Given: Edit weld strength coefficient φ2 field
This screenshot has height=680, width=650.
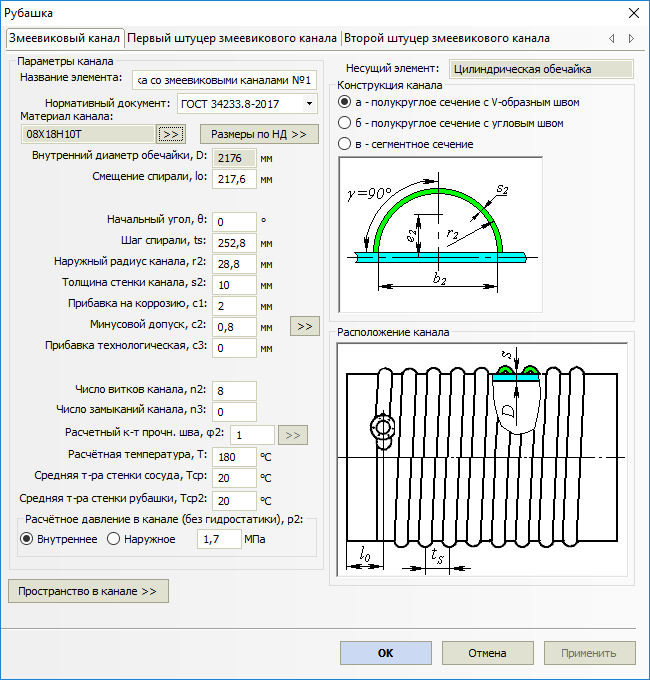Looking at the screenshot, I should (x=252, y=435).
